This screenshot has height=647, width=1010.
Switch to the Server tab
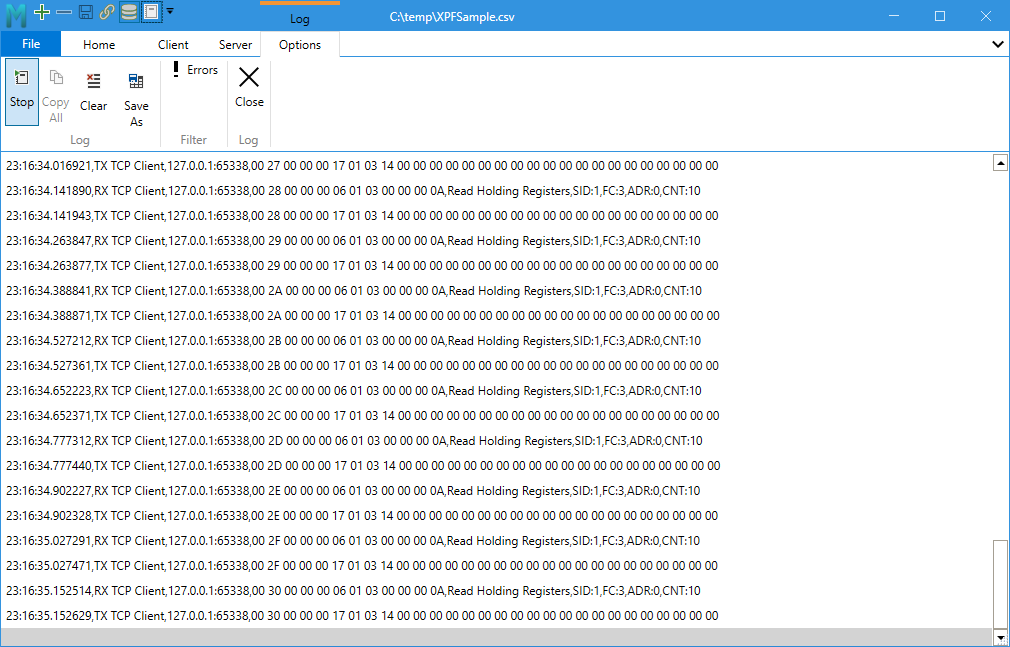235,44
